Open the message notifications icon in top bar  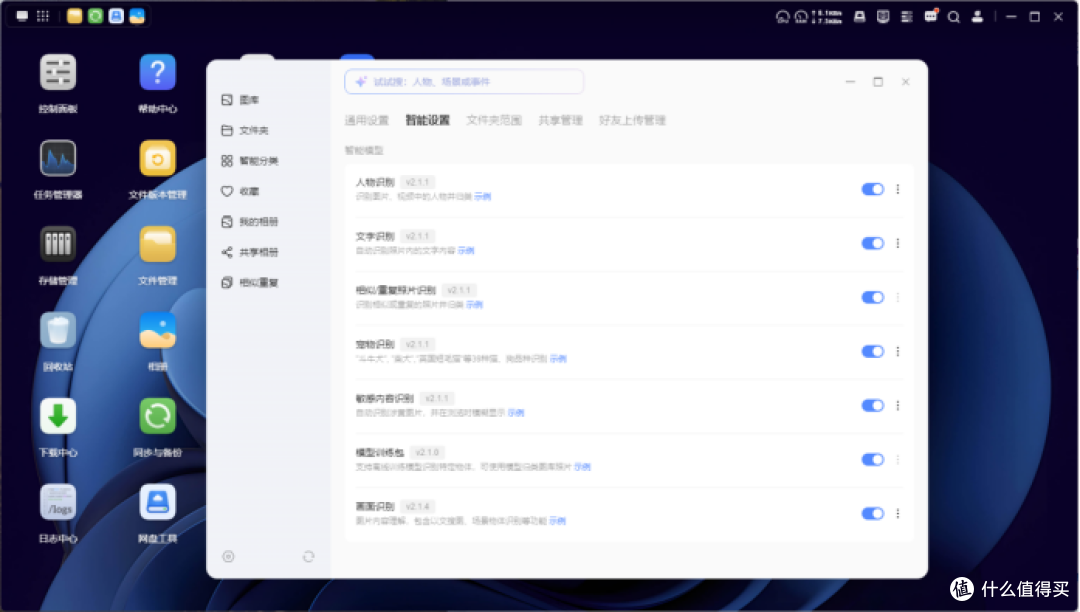click(x=931, y=16)
